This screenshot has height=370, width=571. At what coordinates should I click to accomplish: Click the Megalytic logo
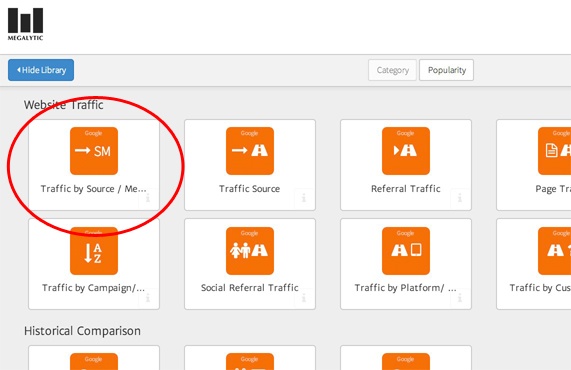pyautogui.click(x=25, y=24)
